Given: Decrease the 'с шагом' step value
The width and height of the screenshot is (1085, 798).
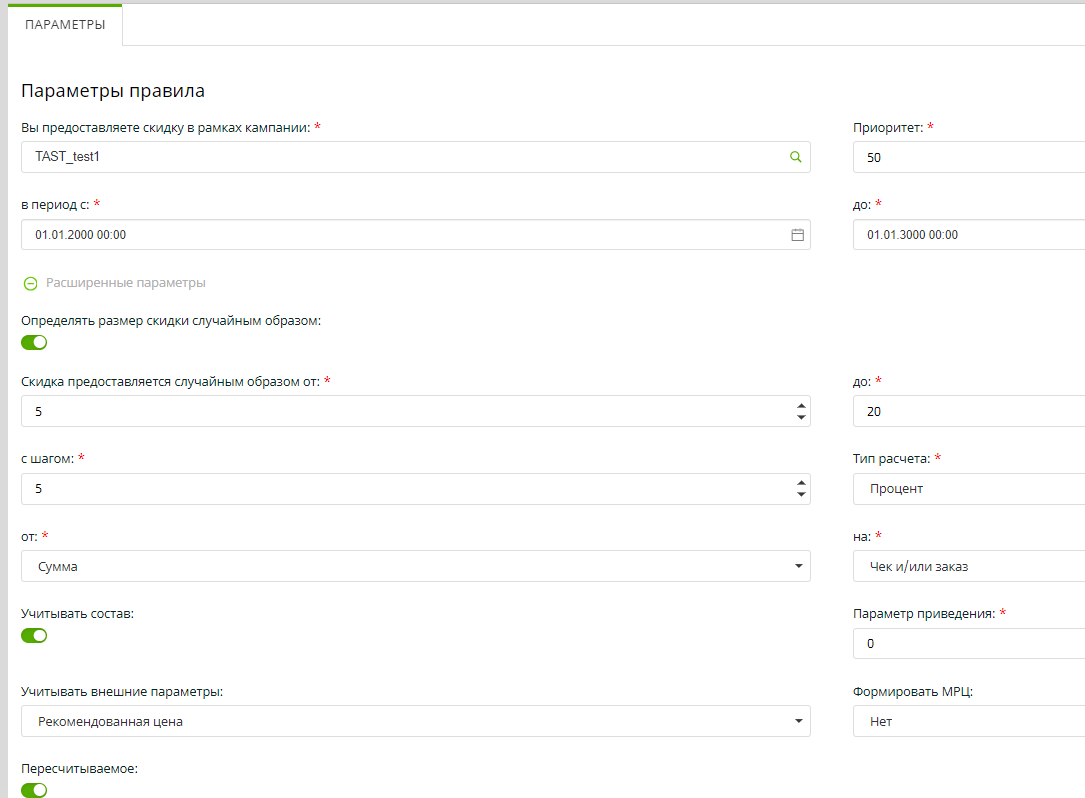Looking at the screenshot, I should point(800,495).
